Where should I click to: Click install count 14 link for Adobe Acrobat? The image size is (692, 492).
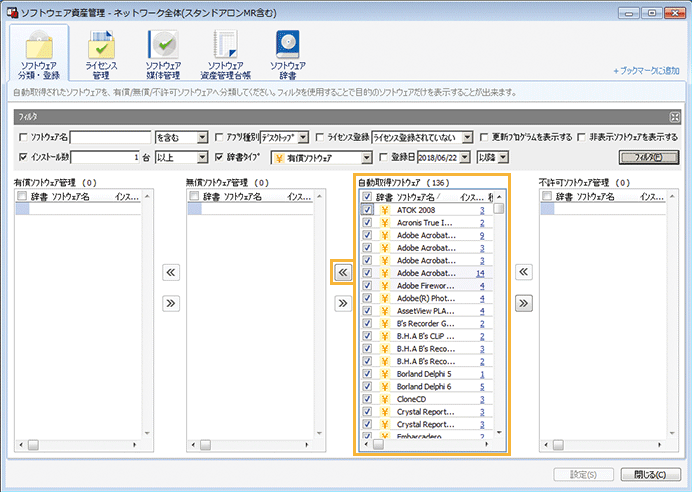tap(480, 273)
